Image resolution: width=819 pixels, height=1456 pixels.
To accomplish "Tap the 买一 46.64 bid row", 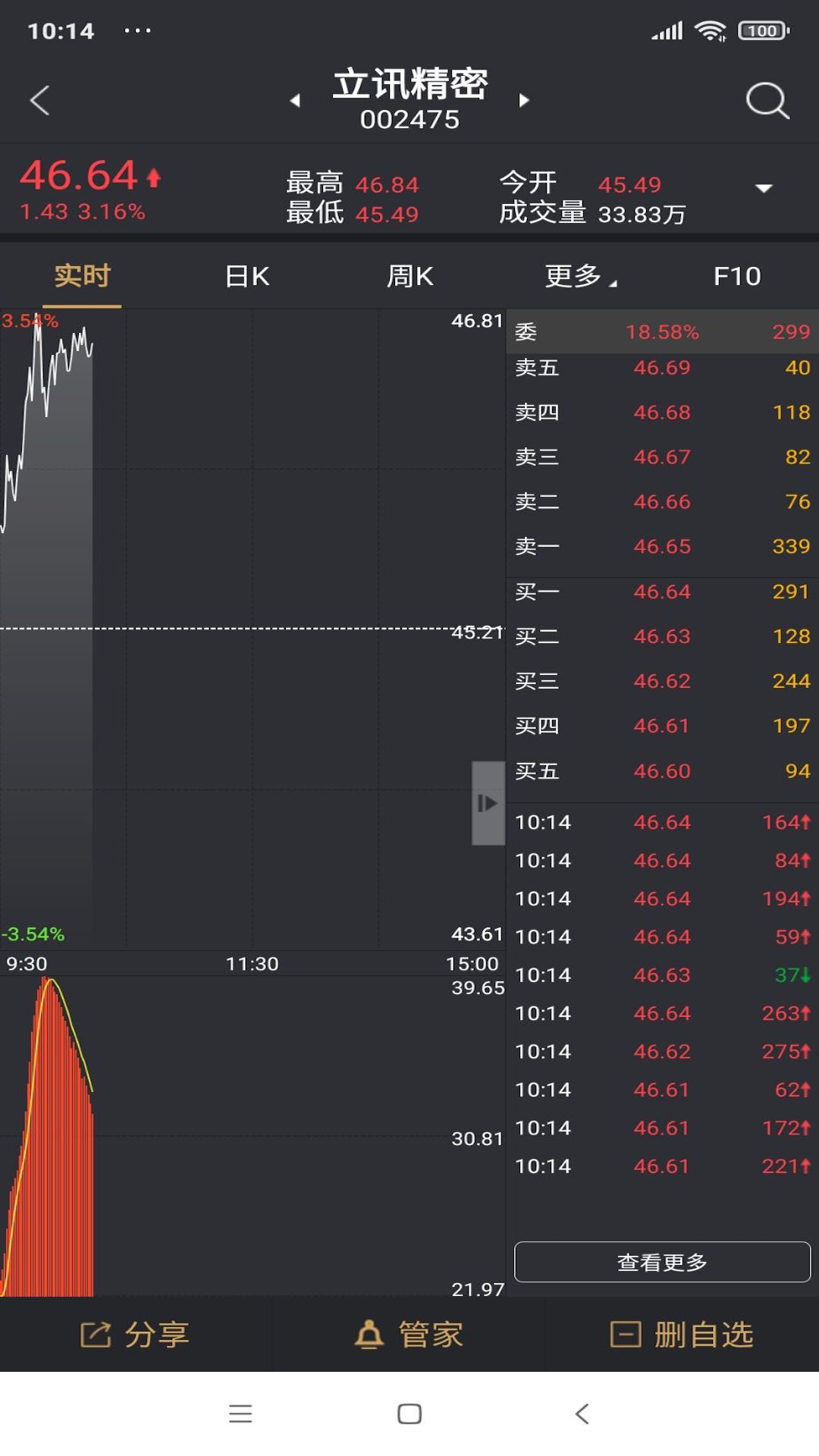I will [x=662, y=591].
